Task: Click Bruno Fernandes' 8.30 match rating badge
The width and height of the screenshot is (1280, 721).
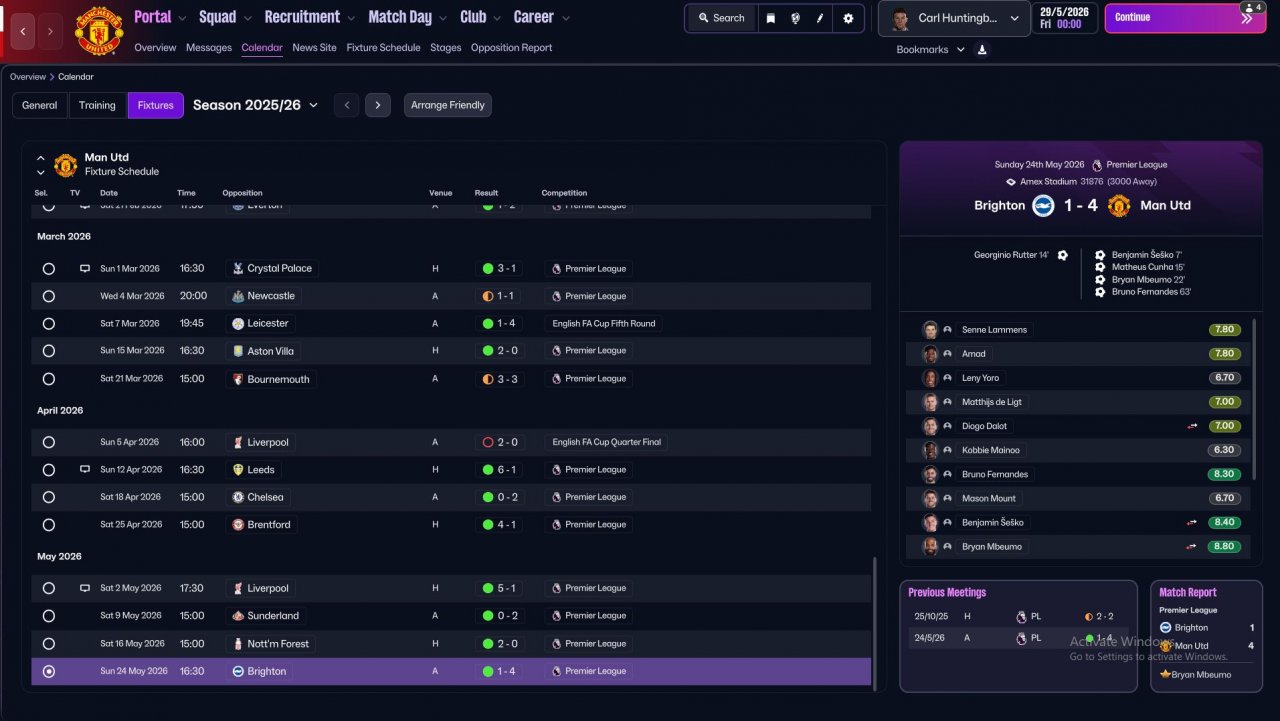Action: pos(1225,474)
